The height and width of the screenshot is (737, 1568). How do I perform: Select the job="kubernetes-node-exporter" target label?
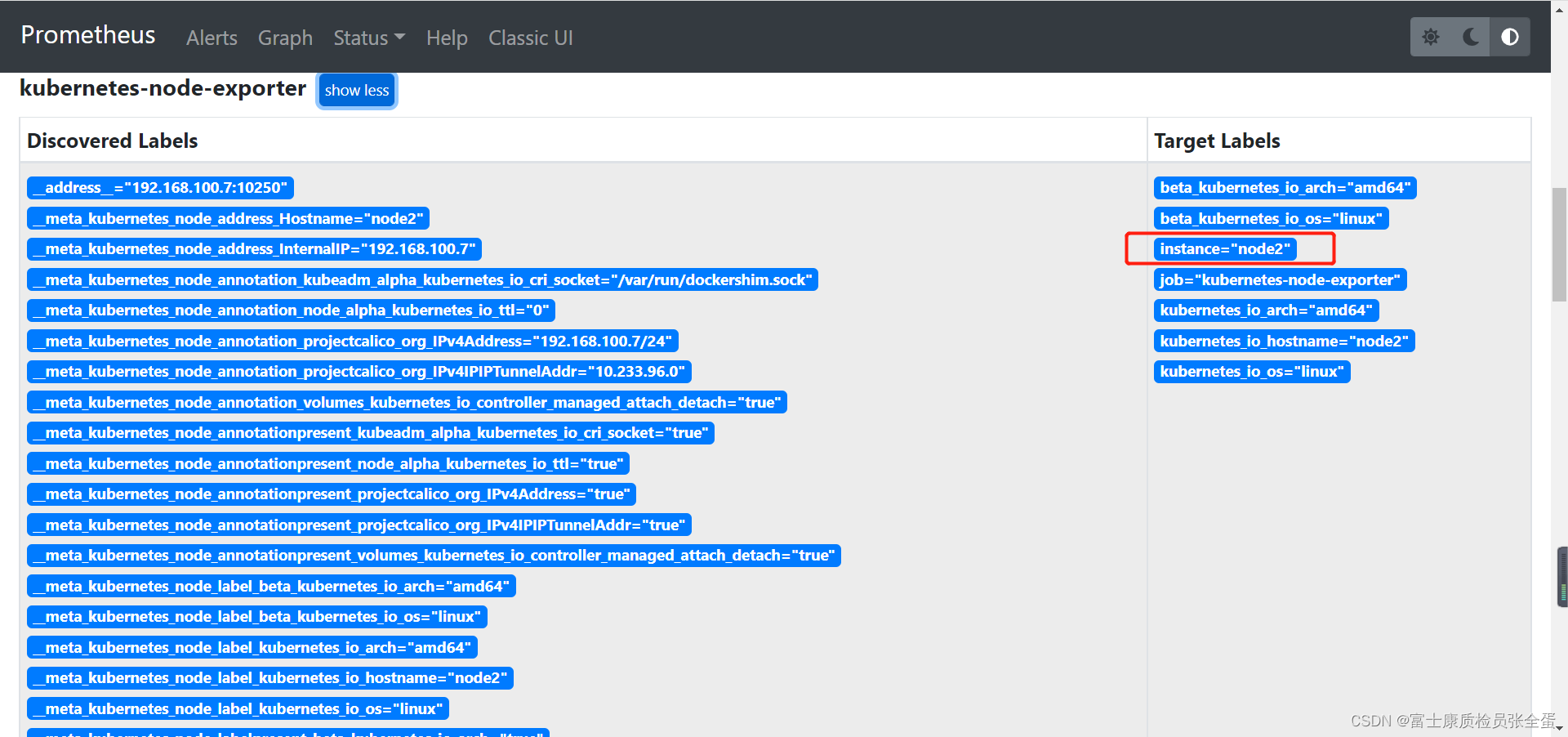[1281, 279]
